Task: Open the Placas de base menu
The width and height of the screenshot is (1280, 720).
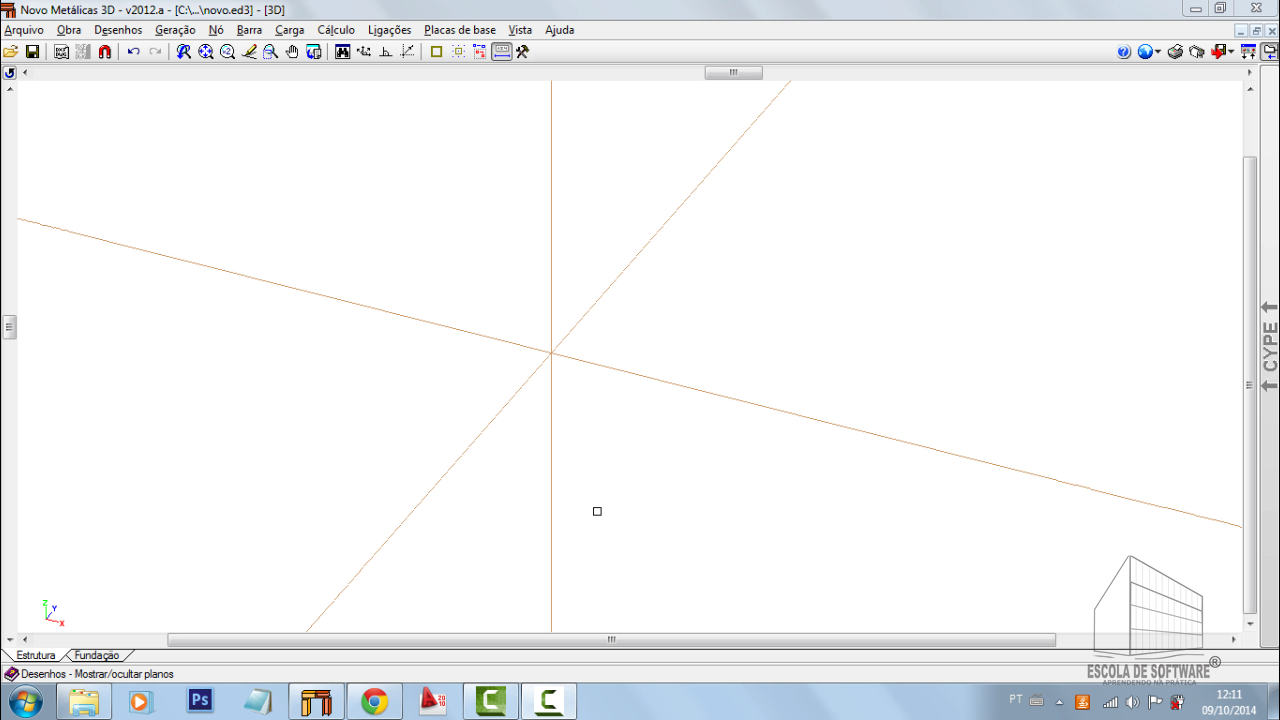Action: (459, 30)
